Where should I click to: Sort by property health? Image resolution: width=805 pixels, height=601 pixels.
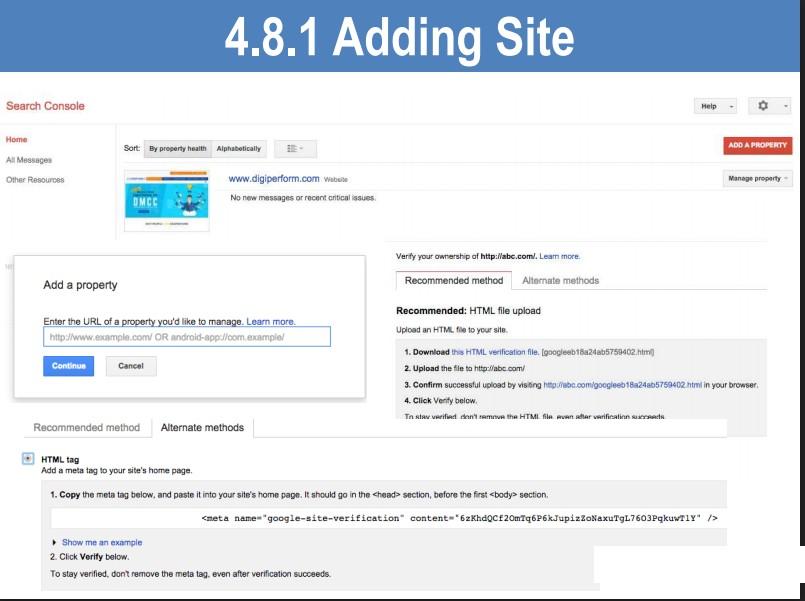(178, 149)
